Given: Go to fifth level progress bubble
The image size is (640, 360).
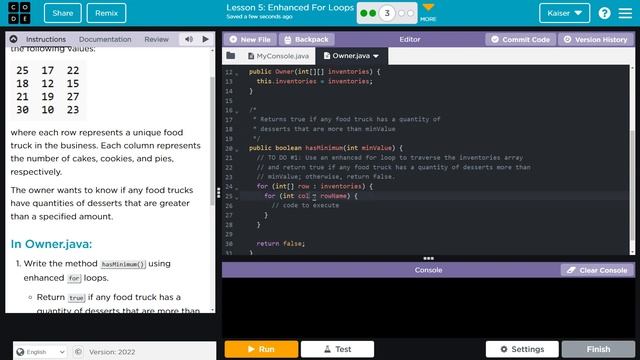Looking at the screenshot, I should (410, 13).
